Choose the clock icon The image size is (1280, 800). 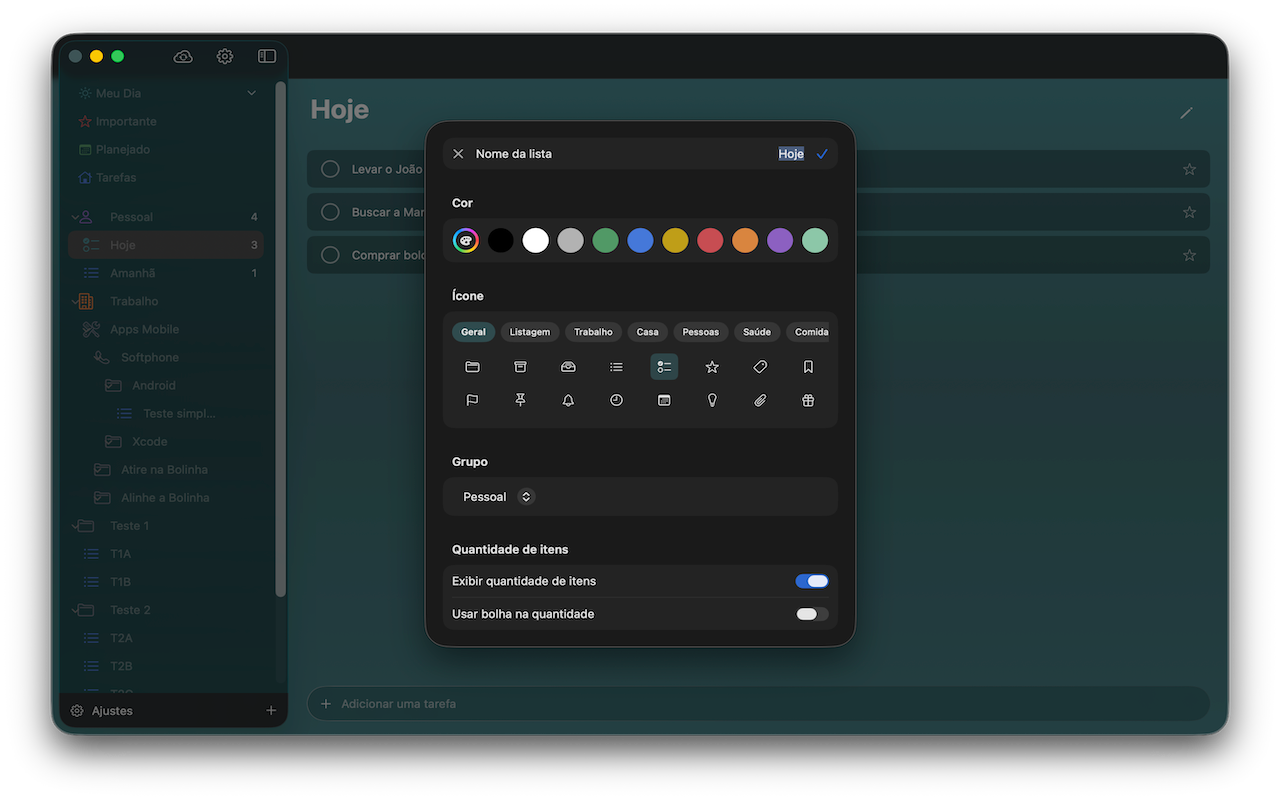616,400
